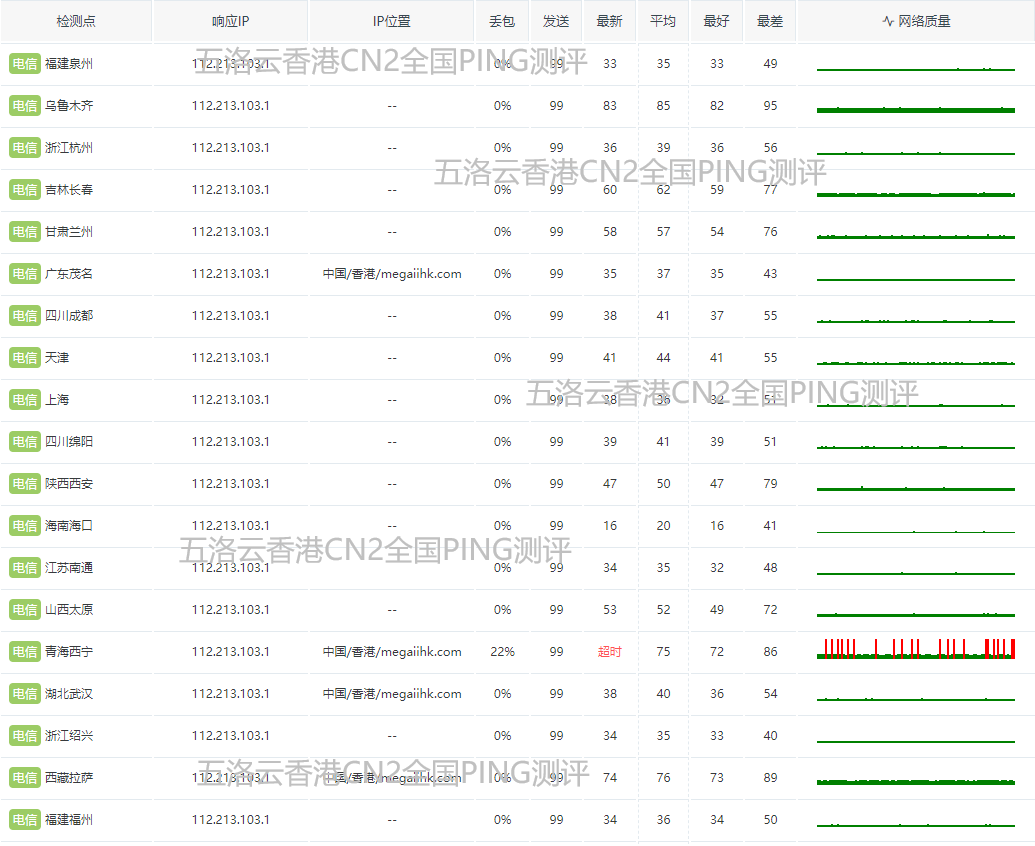Open the megaiihk.com location in 湖北武汉 row

(x=392, y=694)
